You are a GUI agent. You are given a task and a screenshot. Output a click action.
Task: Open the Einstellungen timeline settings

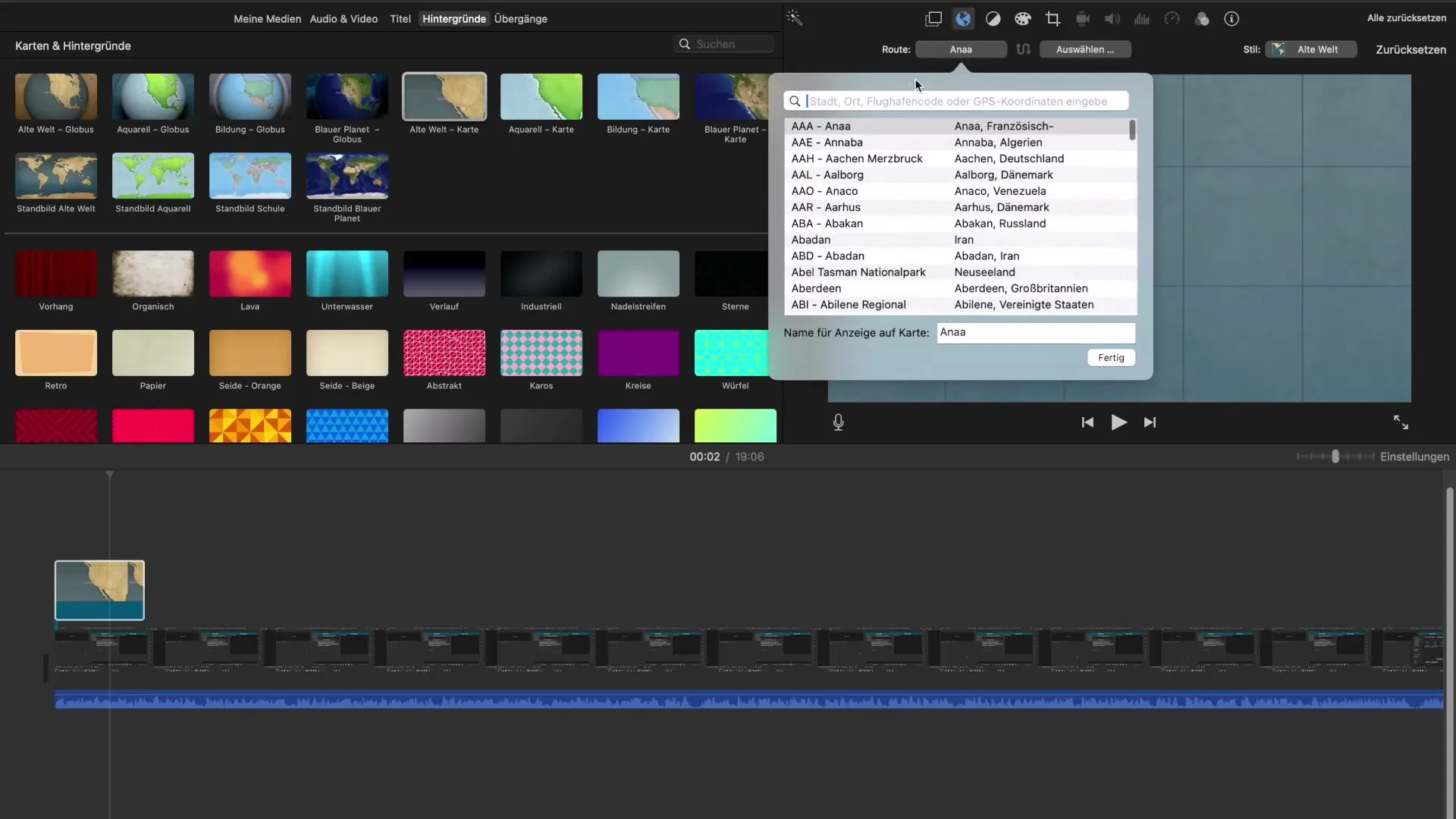1414,457
